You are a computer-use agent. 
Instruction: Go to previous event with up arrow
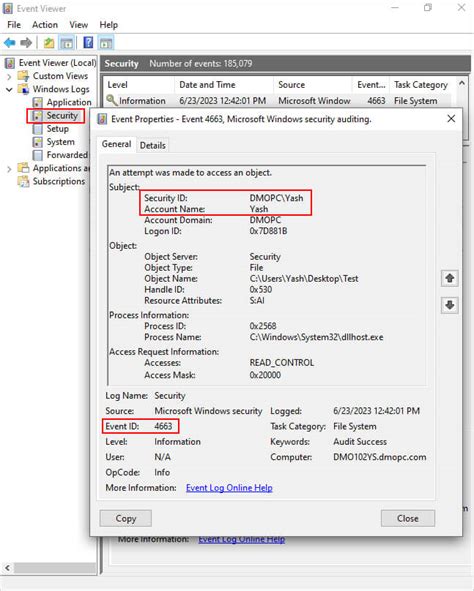[x=450, y=279]
